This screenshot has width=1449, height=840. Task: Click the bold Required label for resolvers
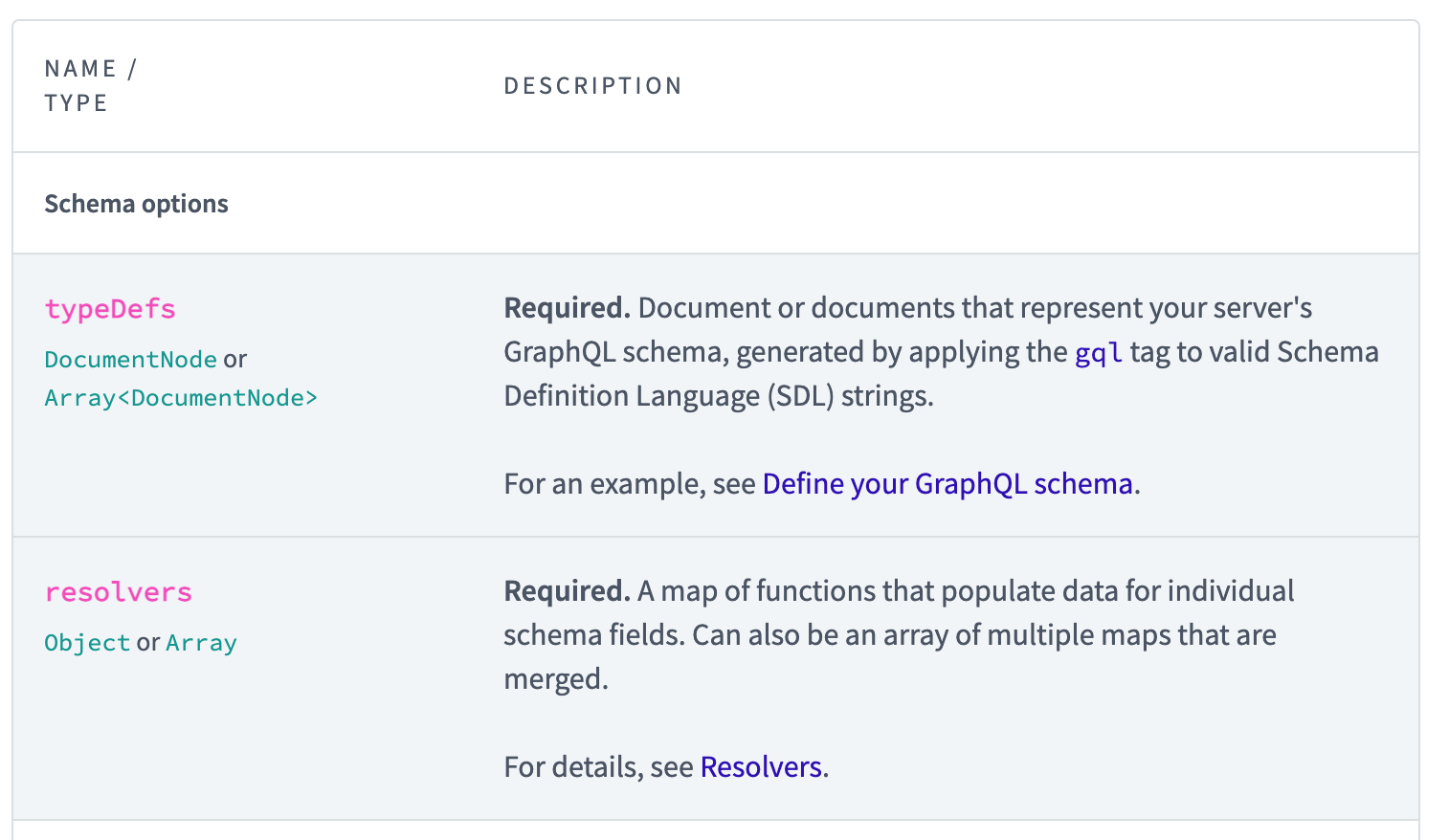(x=567, y=591)
